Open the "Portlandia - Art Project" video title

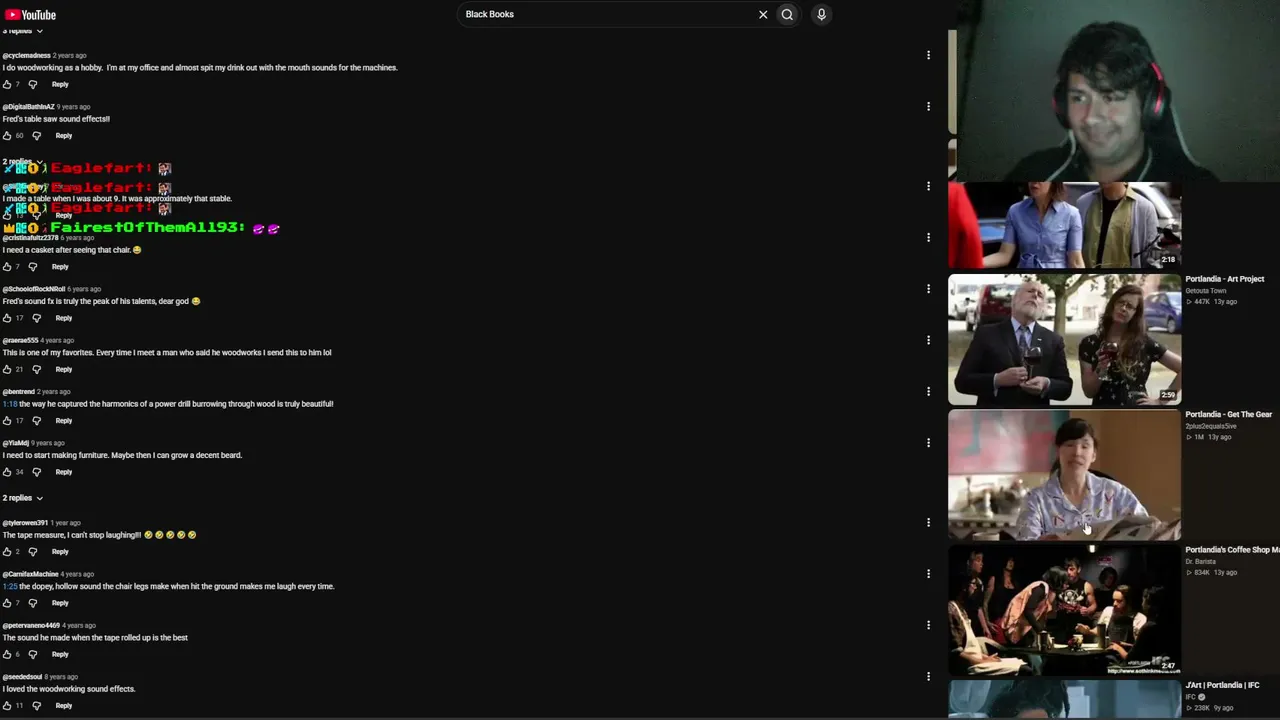pos(1225,279)
